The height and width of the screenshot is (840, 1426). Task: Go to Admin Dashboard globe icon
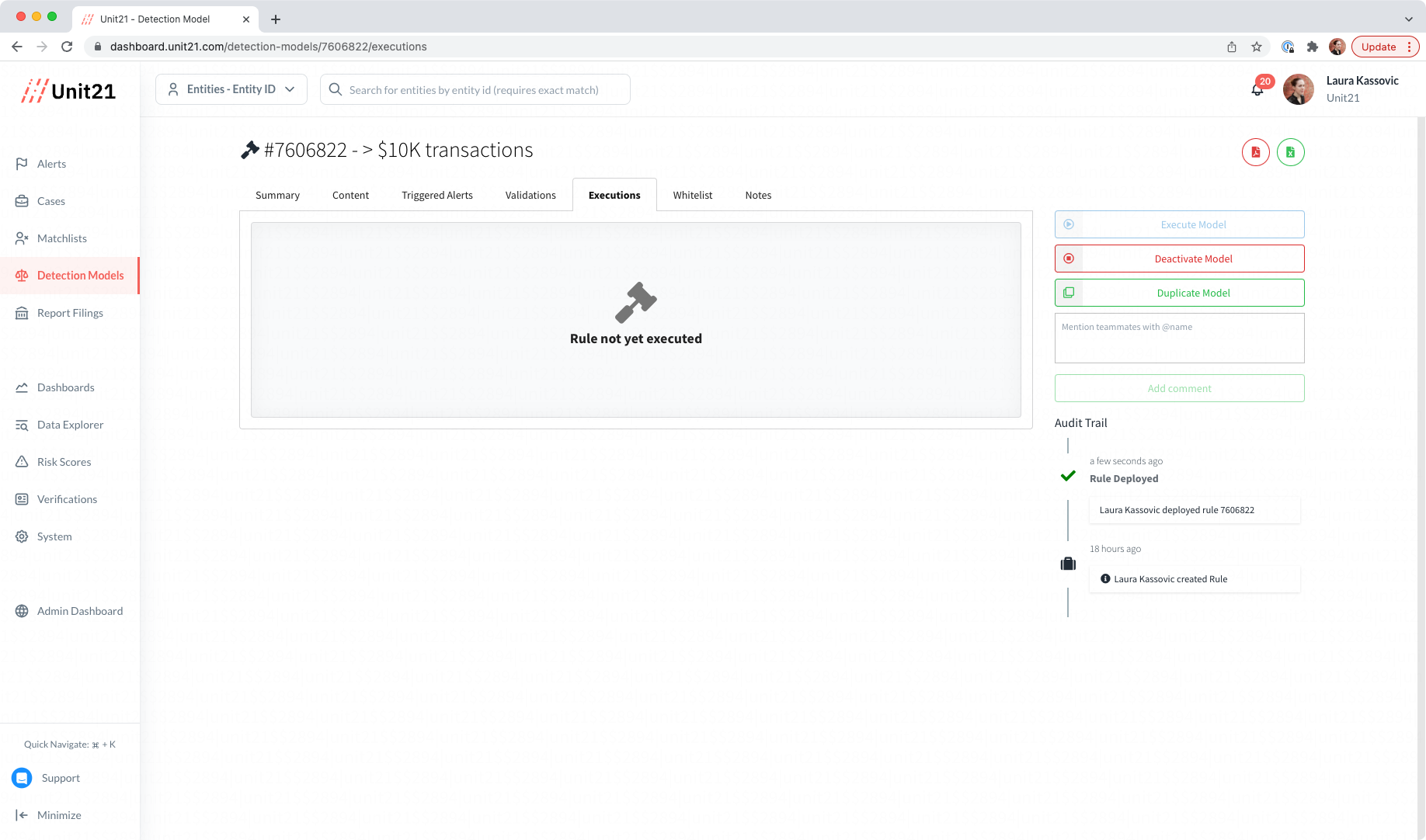pos(22,611)
